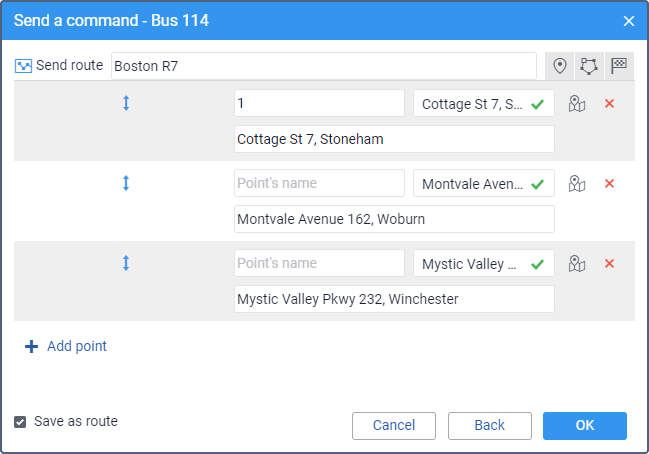Remove the Mystic Valley Pkwy point
649x454 pixels.
[x=609, y=263]
